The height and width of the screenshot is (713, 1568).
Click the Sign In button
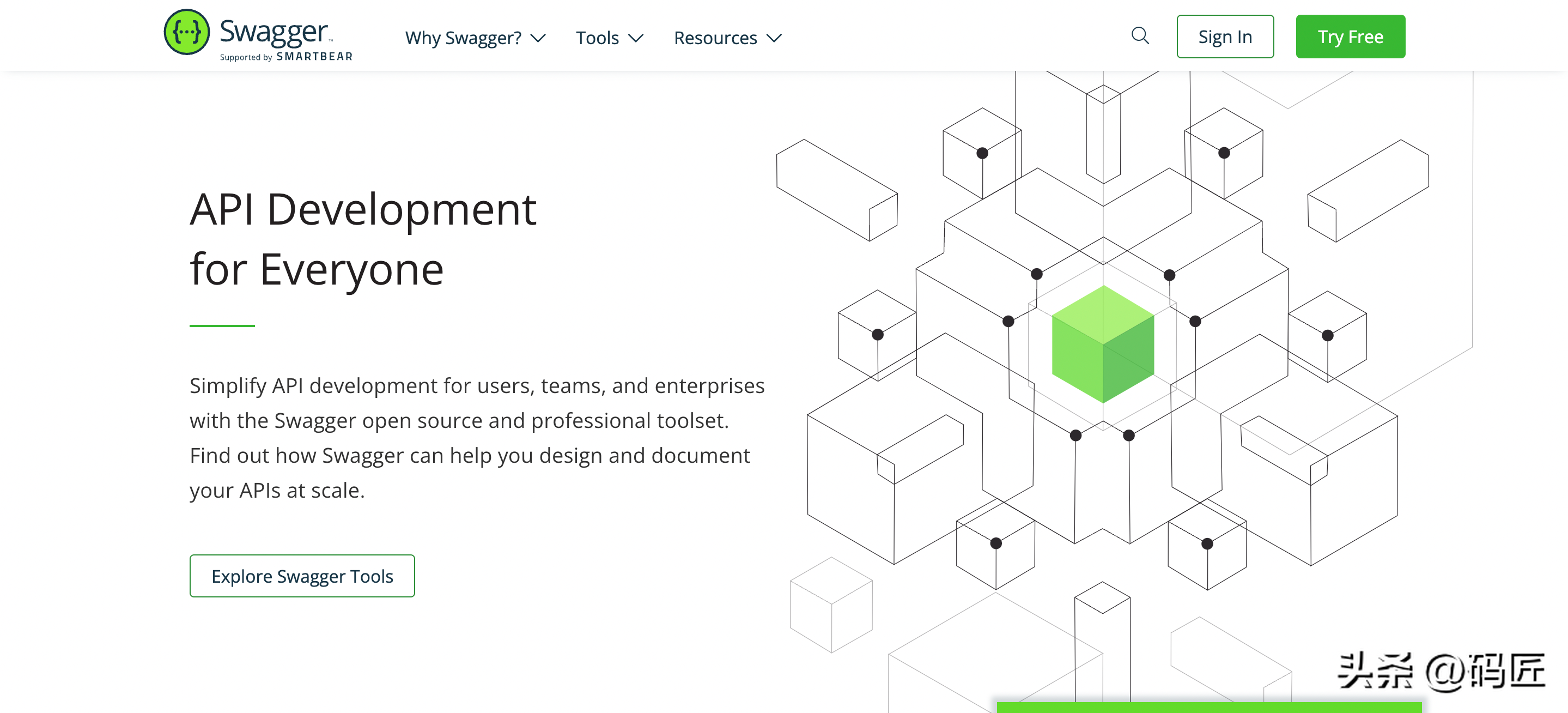pyautogui.click(x=1225, y=37)
